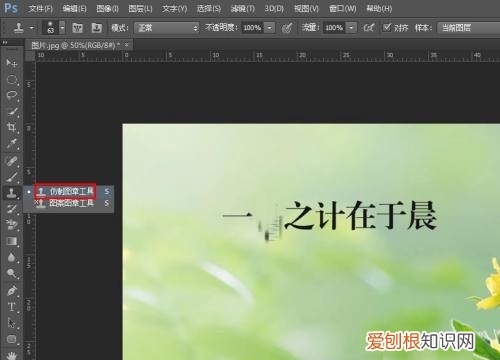The width and height of the screenshot is (500, 360).
Task: Click the Photoshop Ps logo
Action: 11,8
